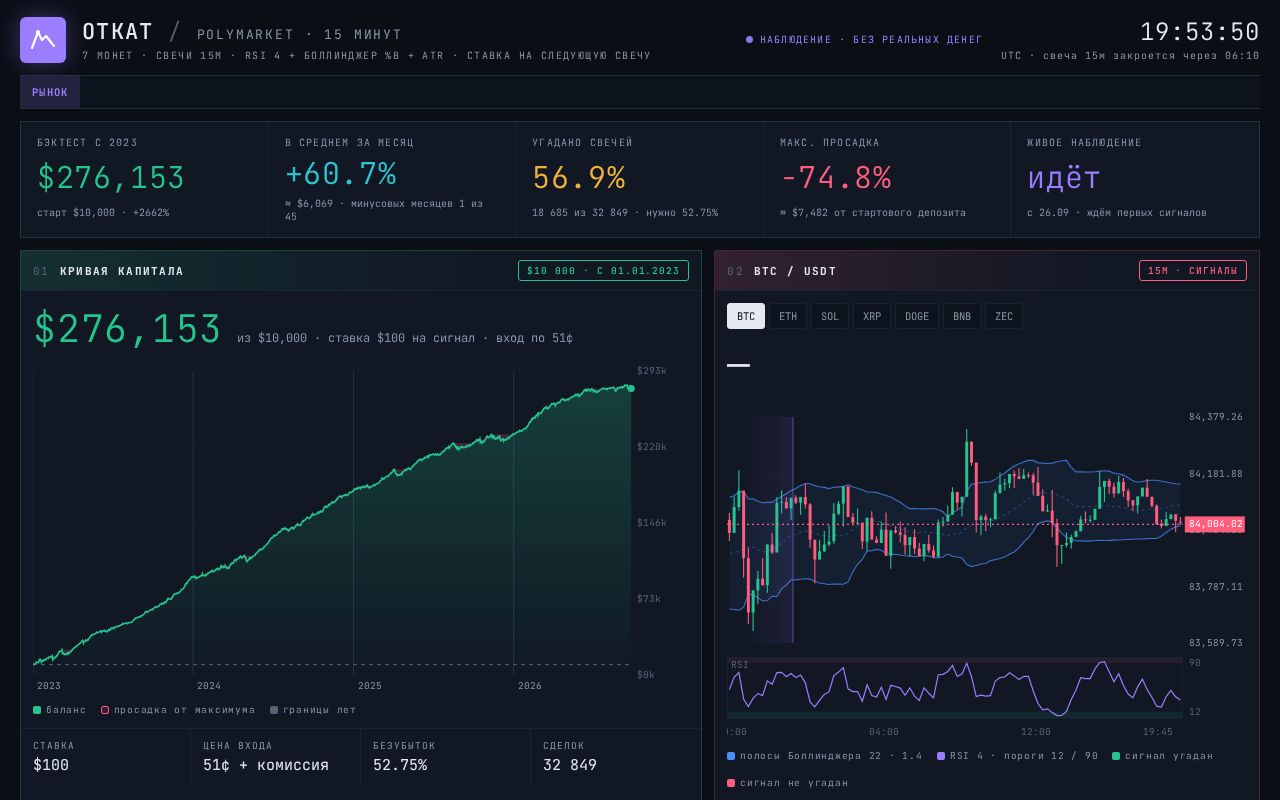This screenshot has width=1280, height=800.
Task: Click the green баланс legend marker
Action: tap(37, 710)
